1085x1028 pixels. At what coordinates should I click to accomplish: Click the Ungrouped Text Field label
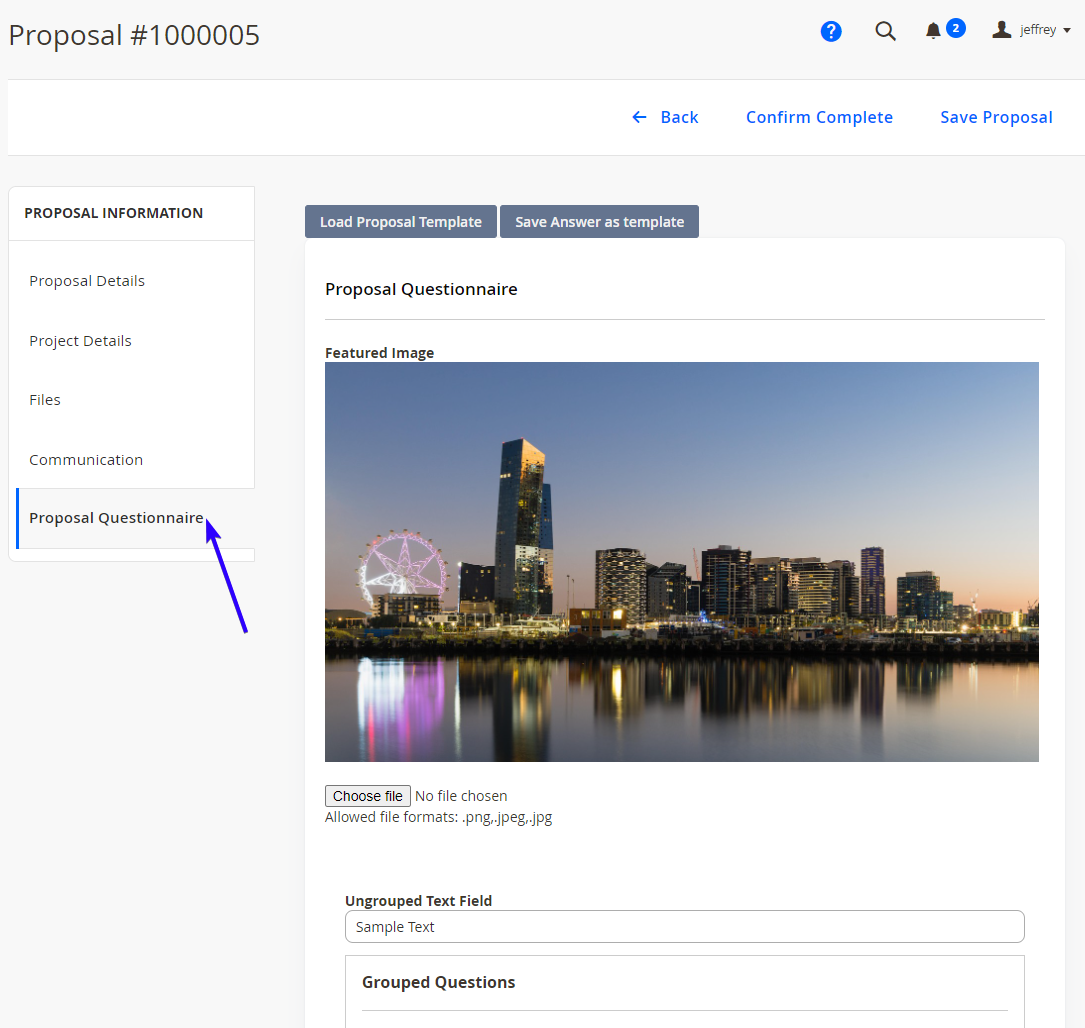point(419,901)
